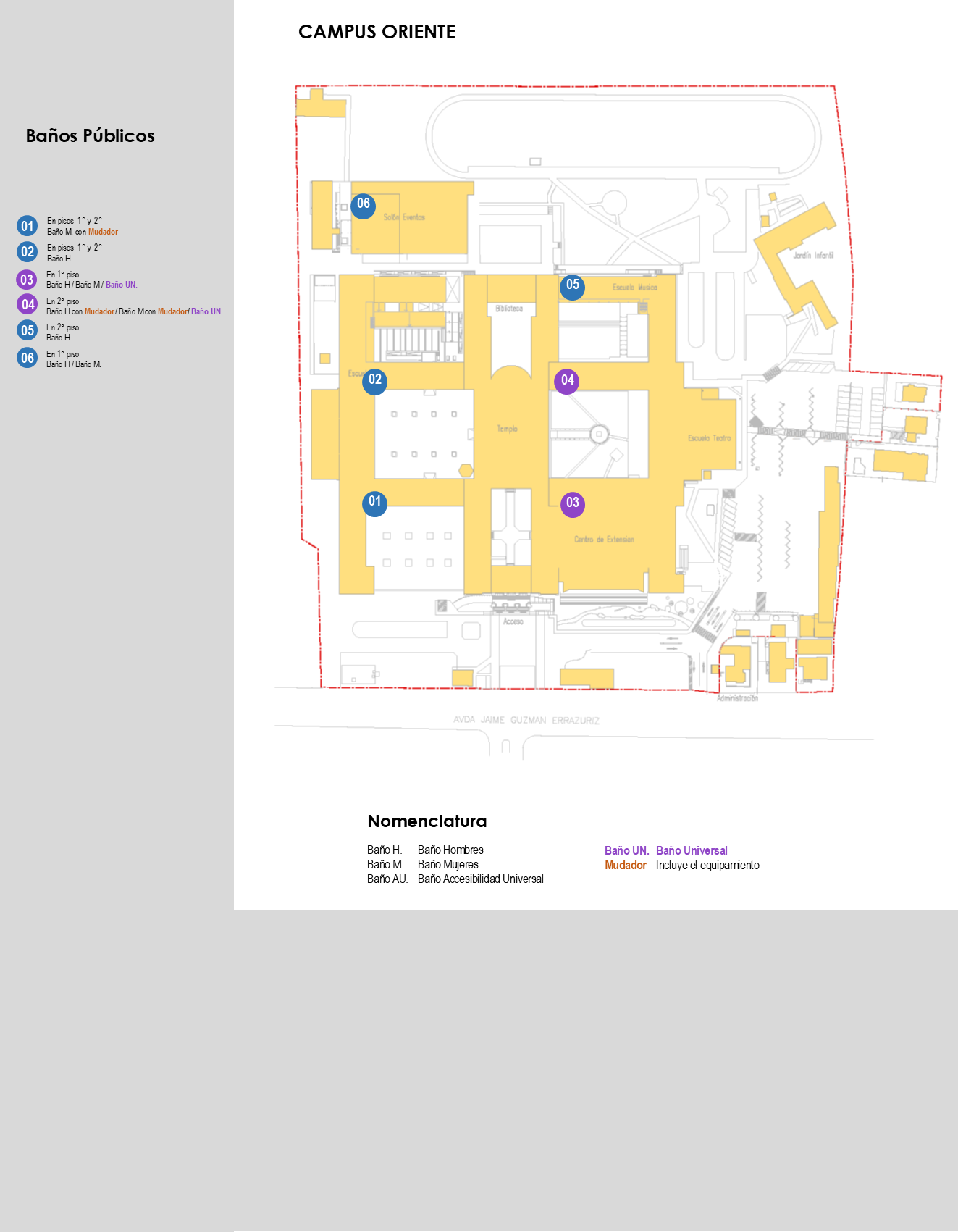Click the Biblioteca label on the map

point(509,309)
